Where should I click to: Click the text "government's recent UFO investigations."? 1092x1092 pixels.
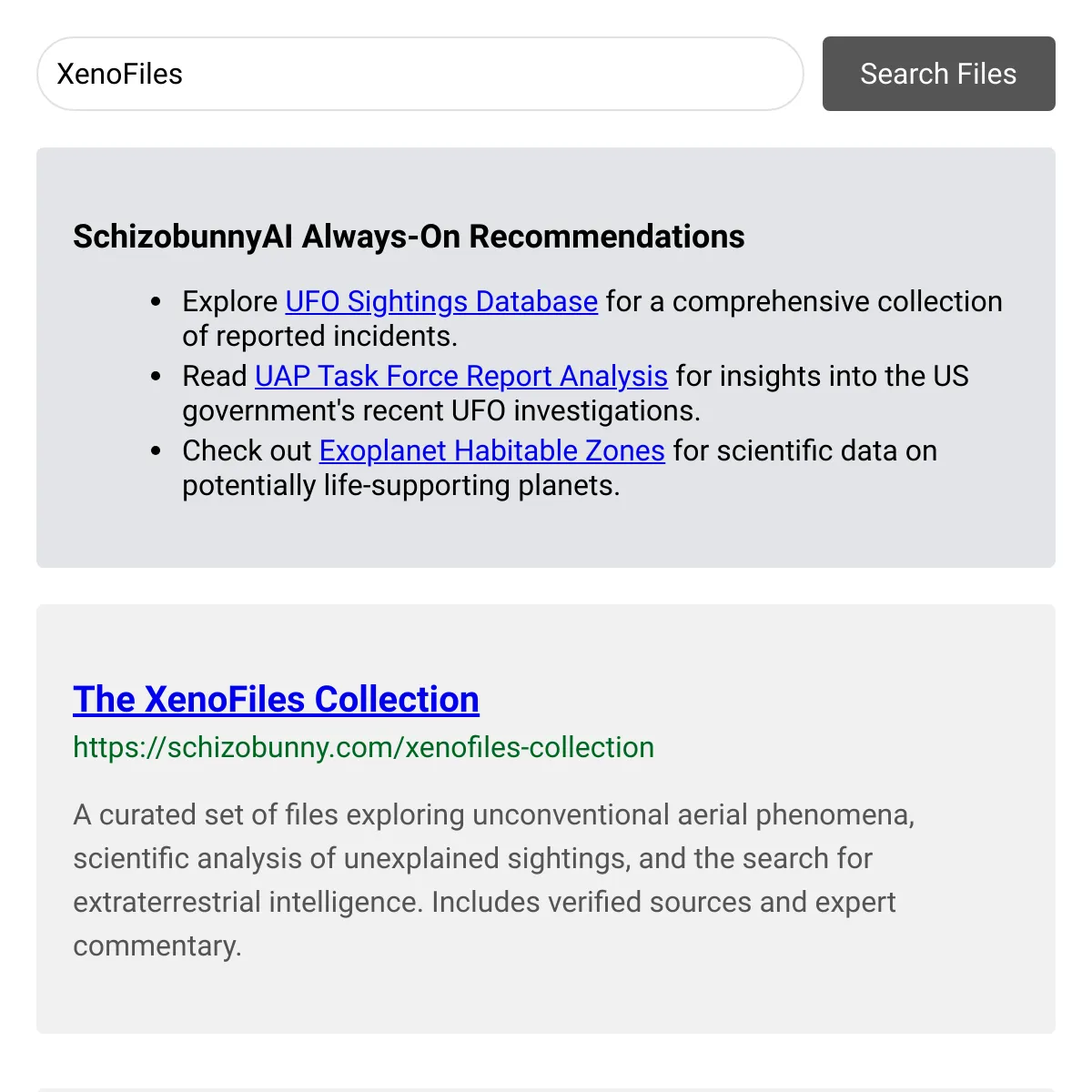tap(441, 410)
